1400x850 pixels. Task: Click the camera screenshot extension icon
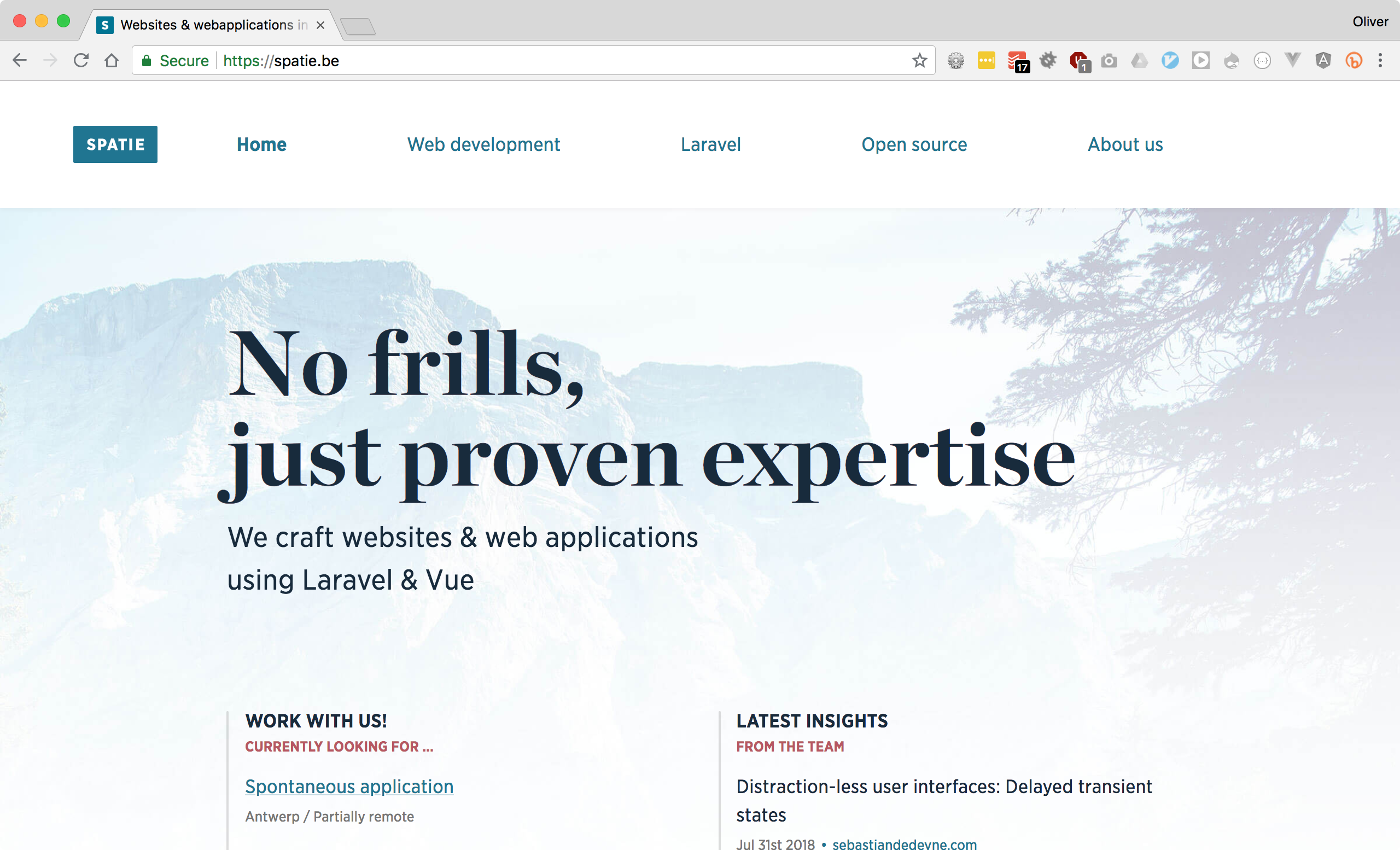point(1109,61)
